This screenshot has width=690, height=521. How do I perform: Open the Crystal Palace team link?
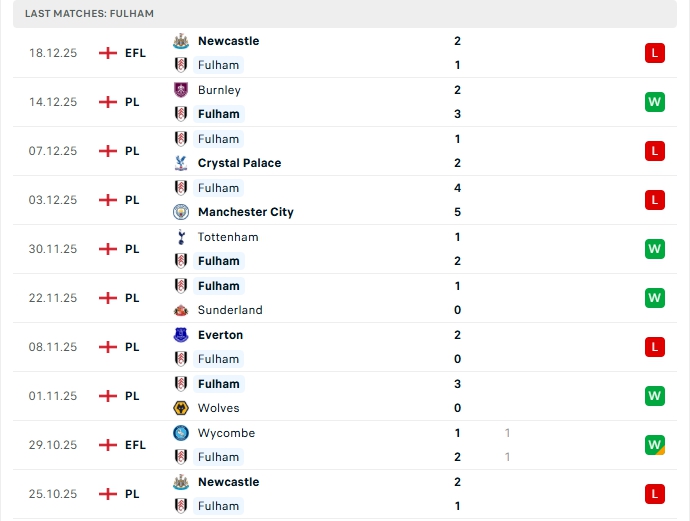[239, 163]
